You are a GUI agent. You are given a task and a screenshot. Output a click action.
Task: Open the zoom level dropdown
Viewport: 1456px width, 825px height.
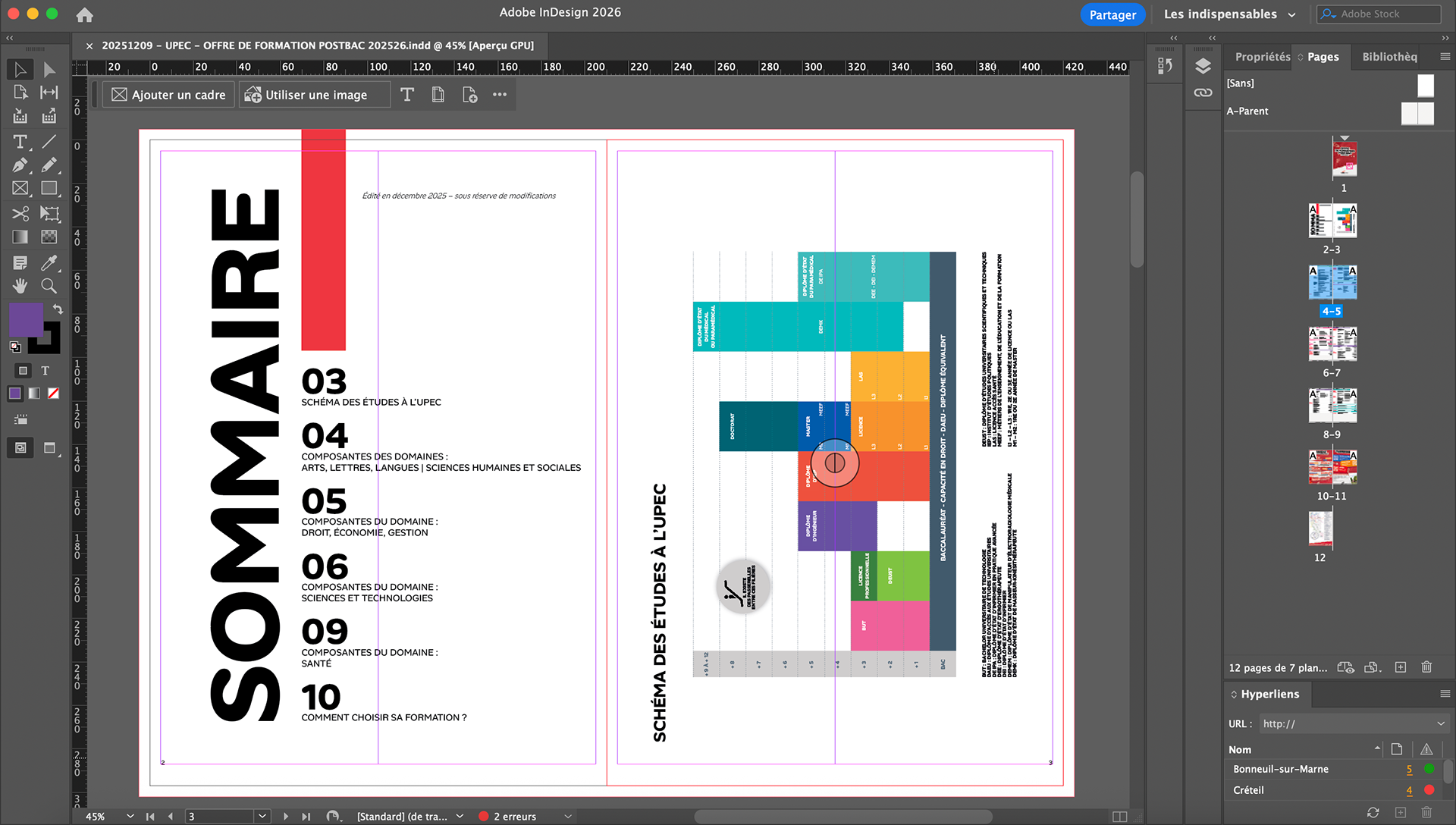130,817
